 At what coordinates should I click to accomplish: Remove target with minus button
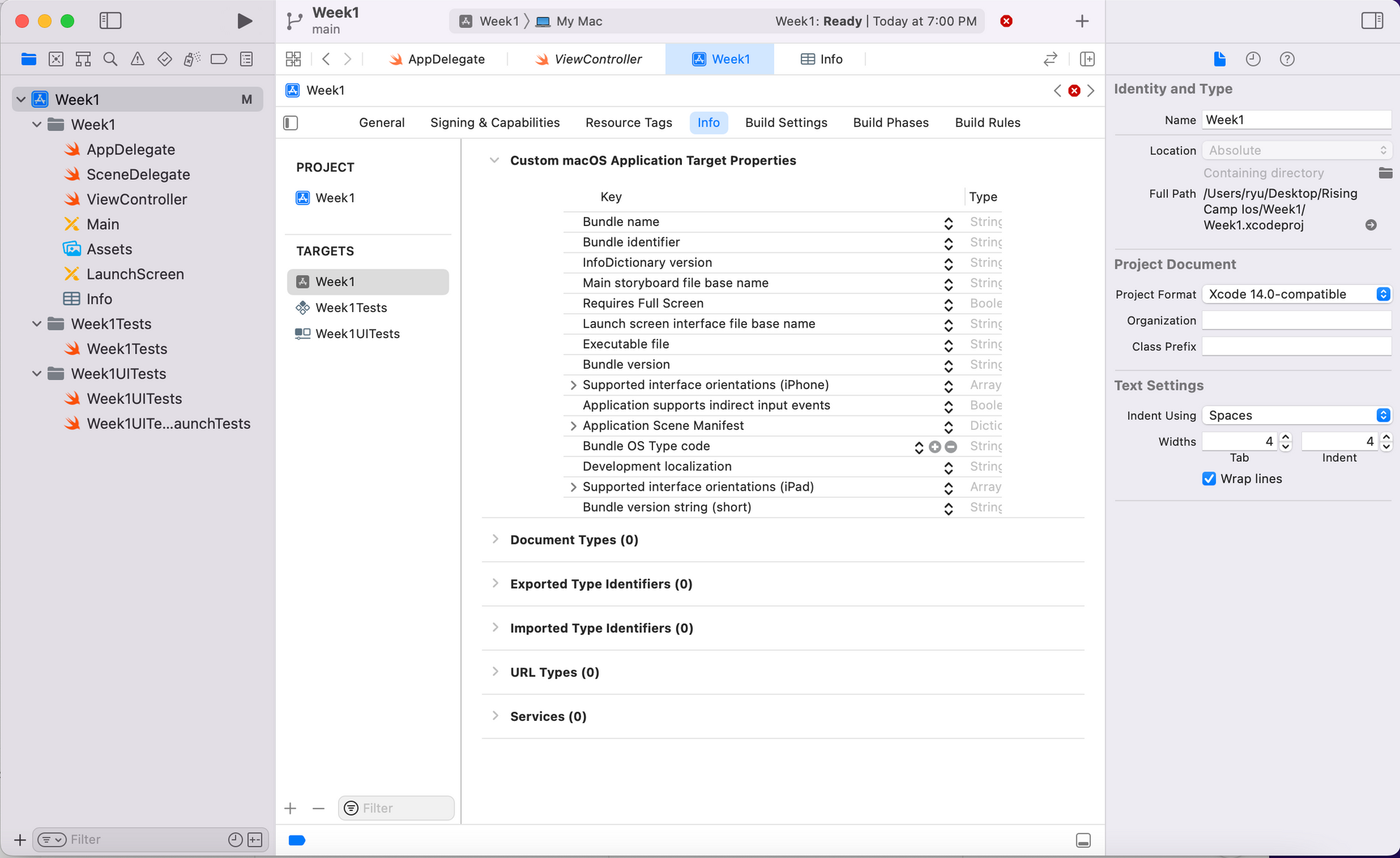(318, 808)
